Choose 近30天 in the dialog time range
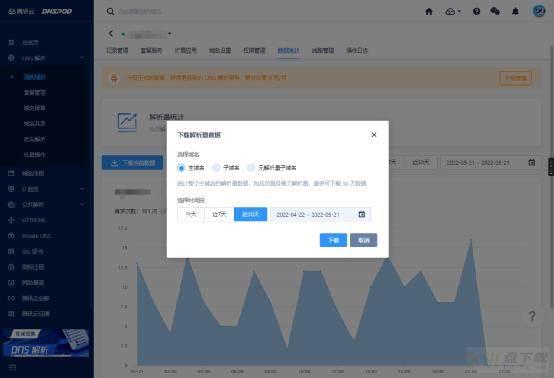Image resolution: width=554 pixels, height=378 pixels. tap(251, 214)
